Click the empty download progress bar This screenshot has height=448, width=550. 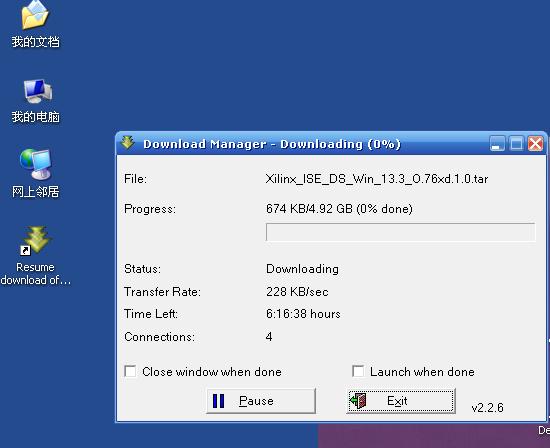[x=401, y=232]
